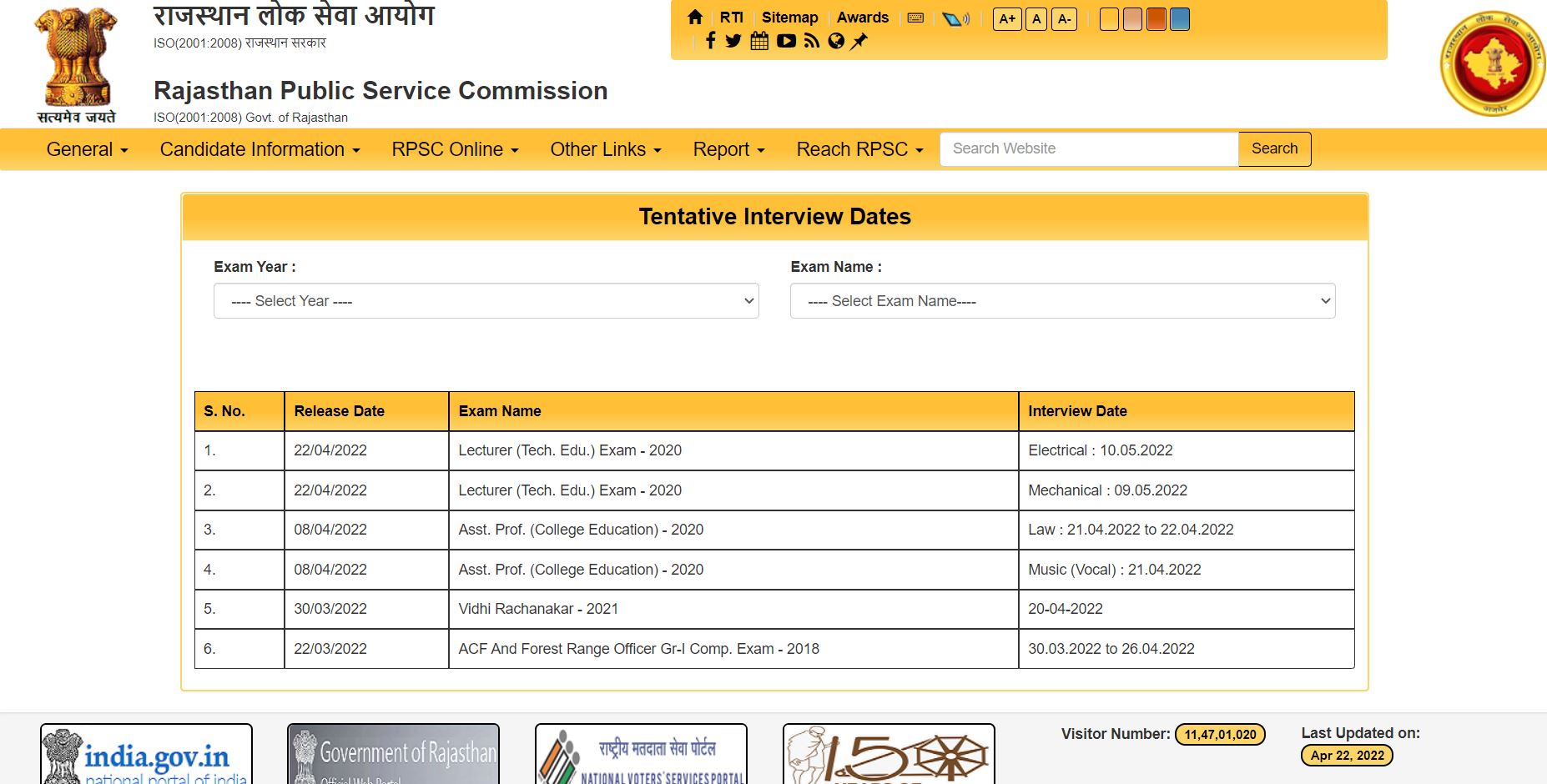
Task: Open the Government of Rajasthan banner
Action: coord(393,754)
